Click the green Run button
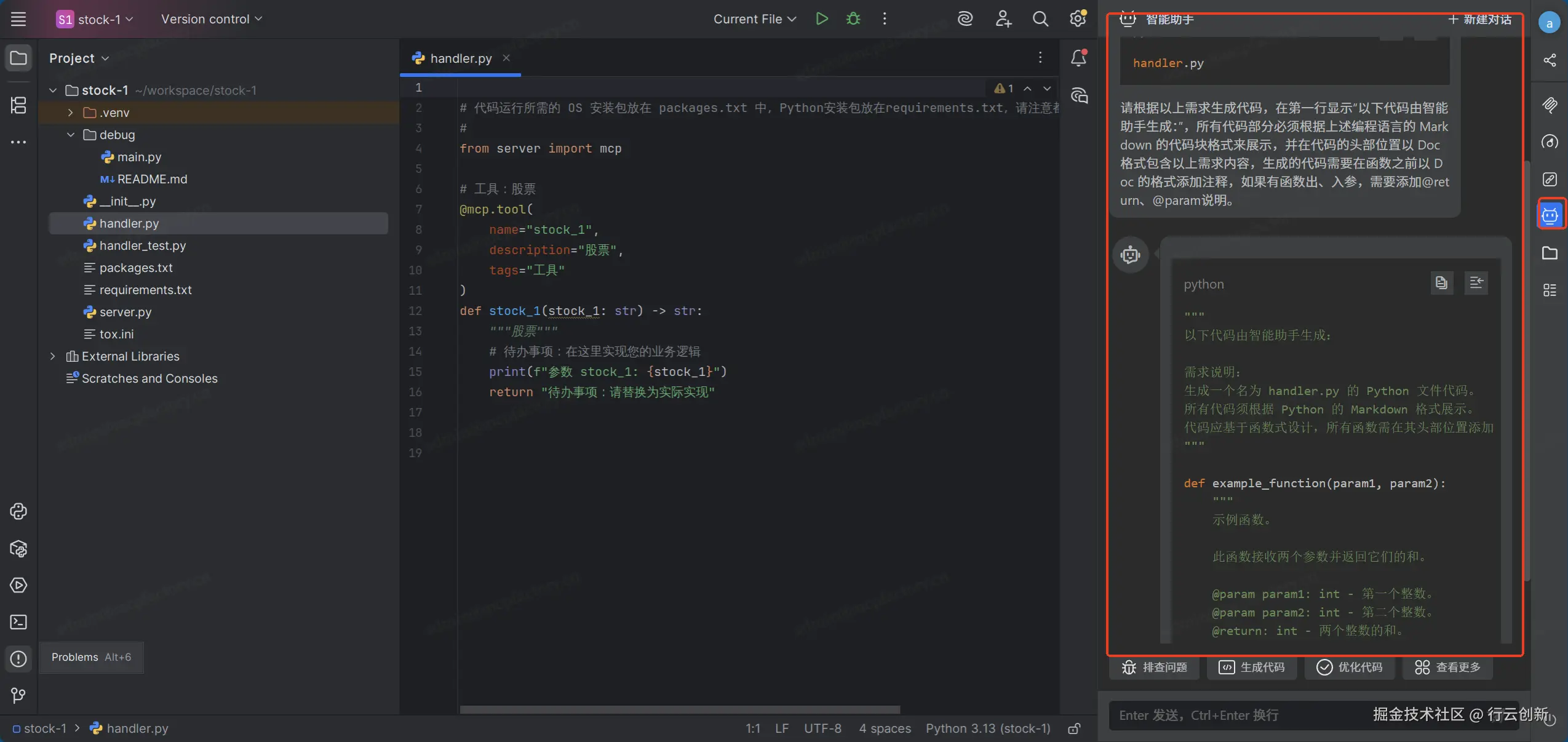The height and width of the screenshot is (742, 1568). click(x=822, y=18)
